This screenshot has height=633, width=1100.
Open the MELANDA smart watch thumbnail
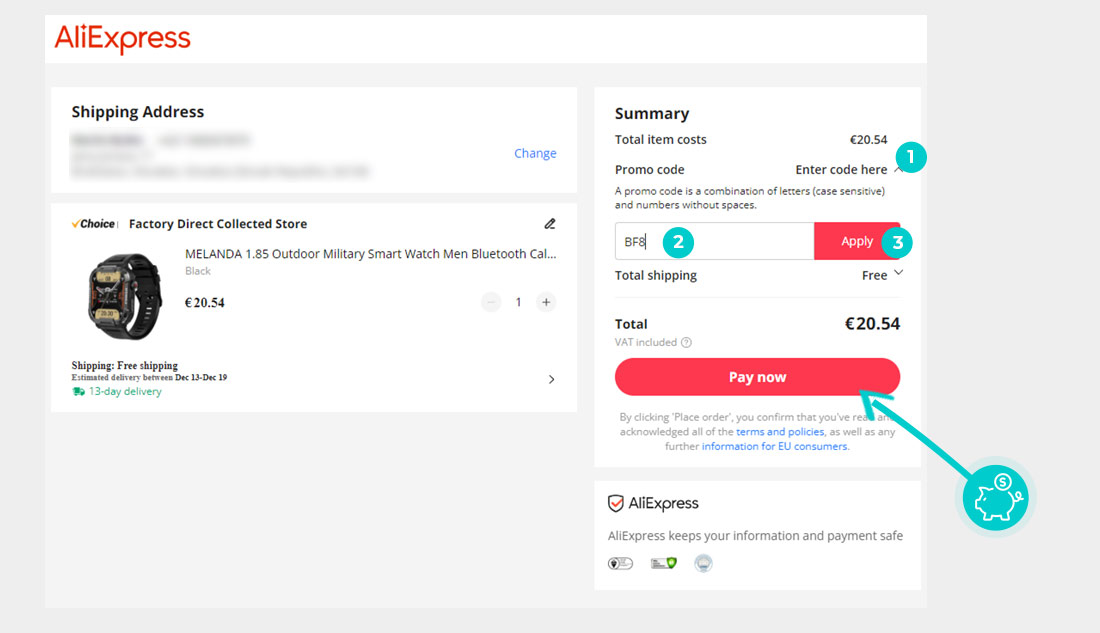point(124,295)
